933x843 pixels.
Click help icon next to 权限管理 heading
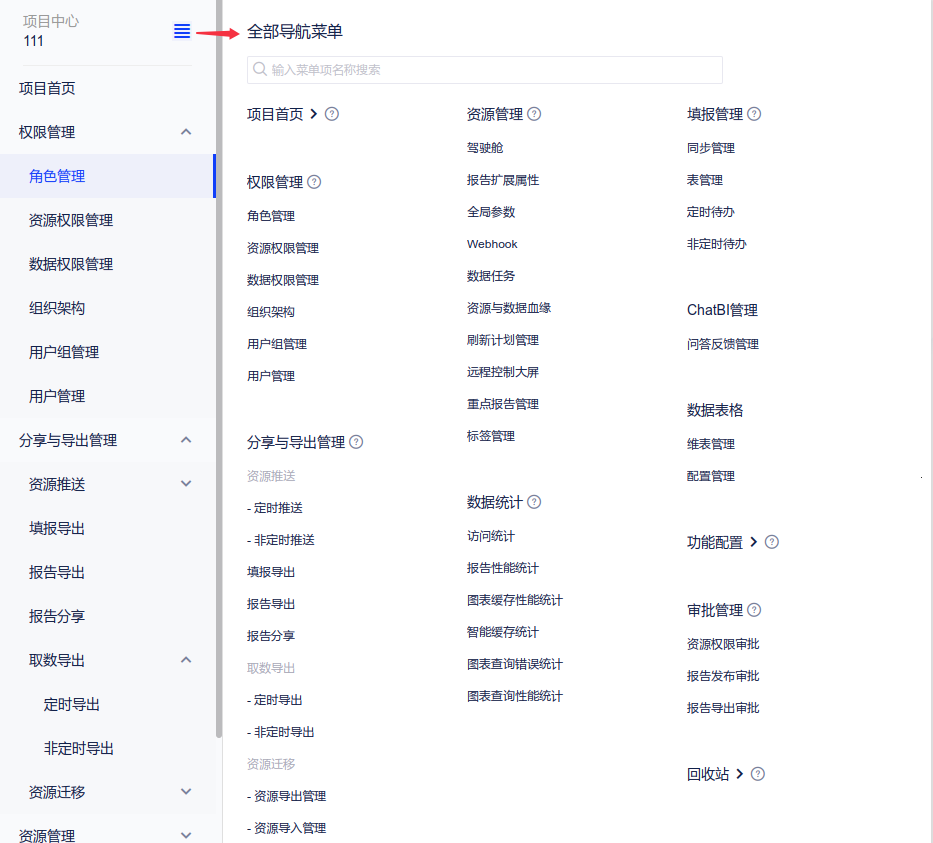click(314, 182)
